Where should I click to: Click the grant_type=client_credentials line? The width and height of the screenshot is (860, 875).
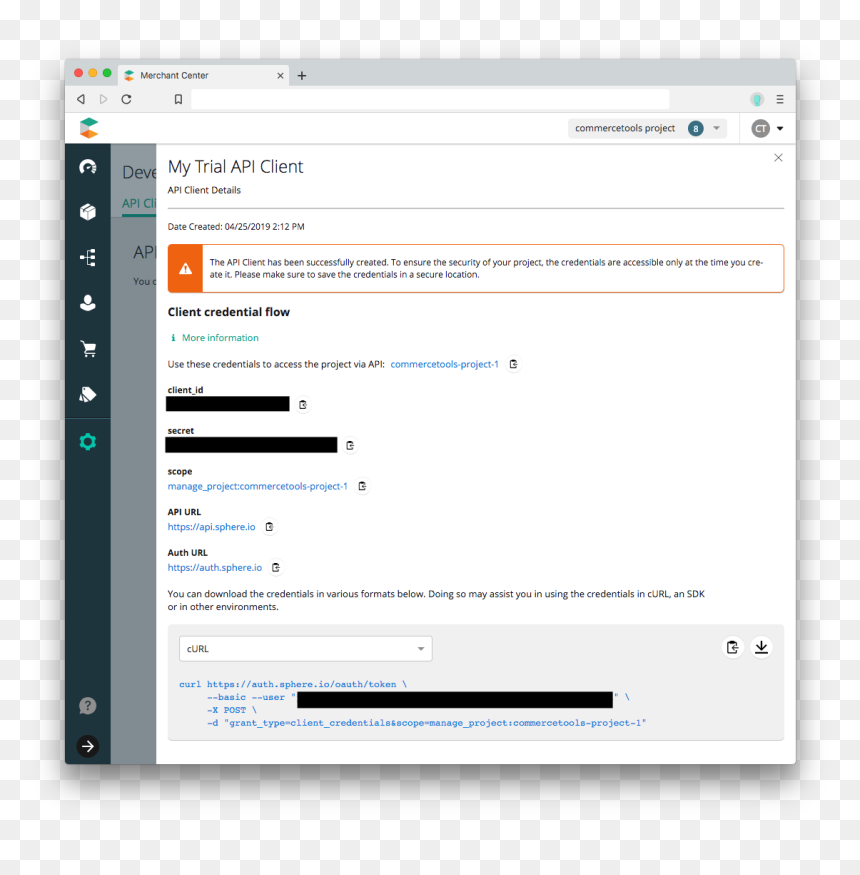point(426,723)
